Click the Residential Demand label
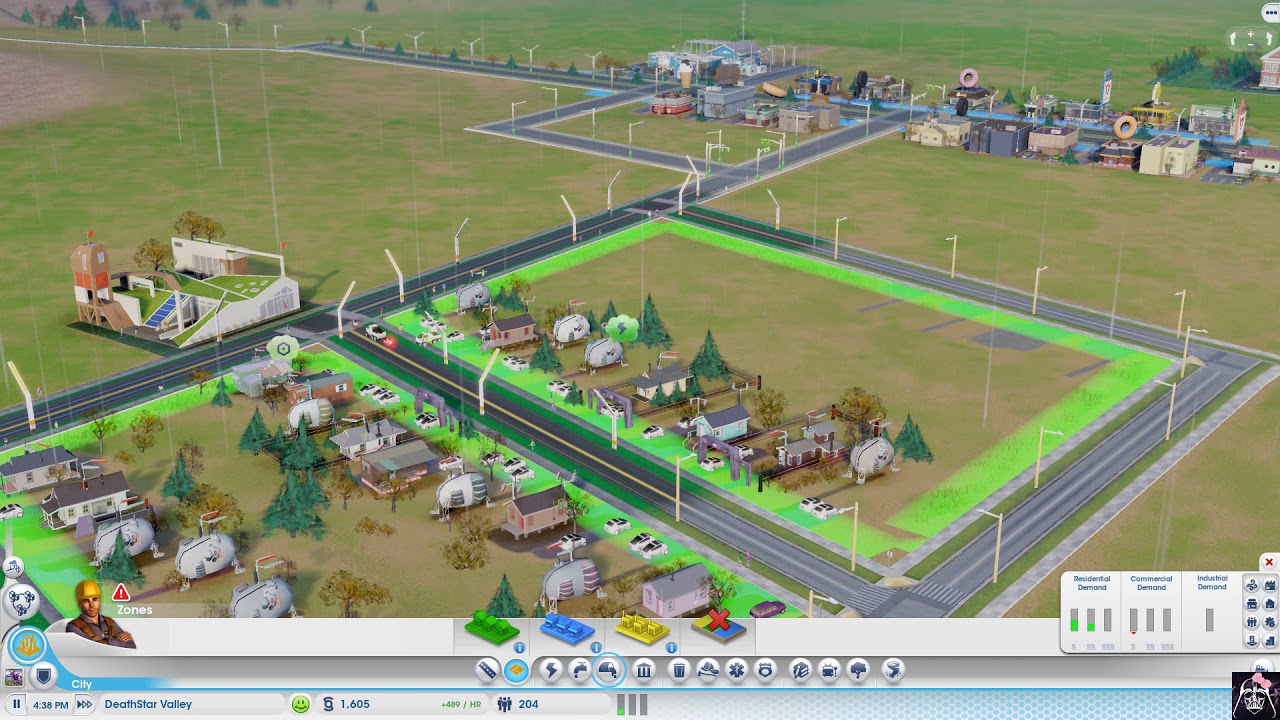The height and width of the screenshot is (720, 1280). (x=1092, y=583)
